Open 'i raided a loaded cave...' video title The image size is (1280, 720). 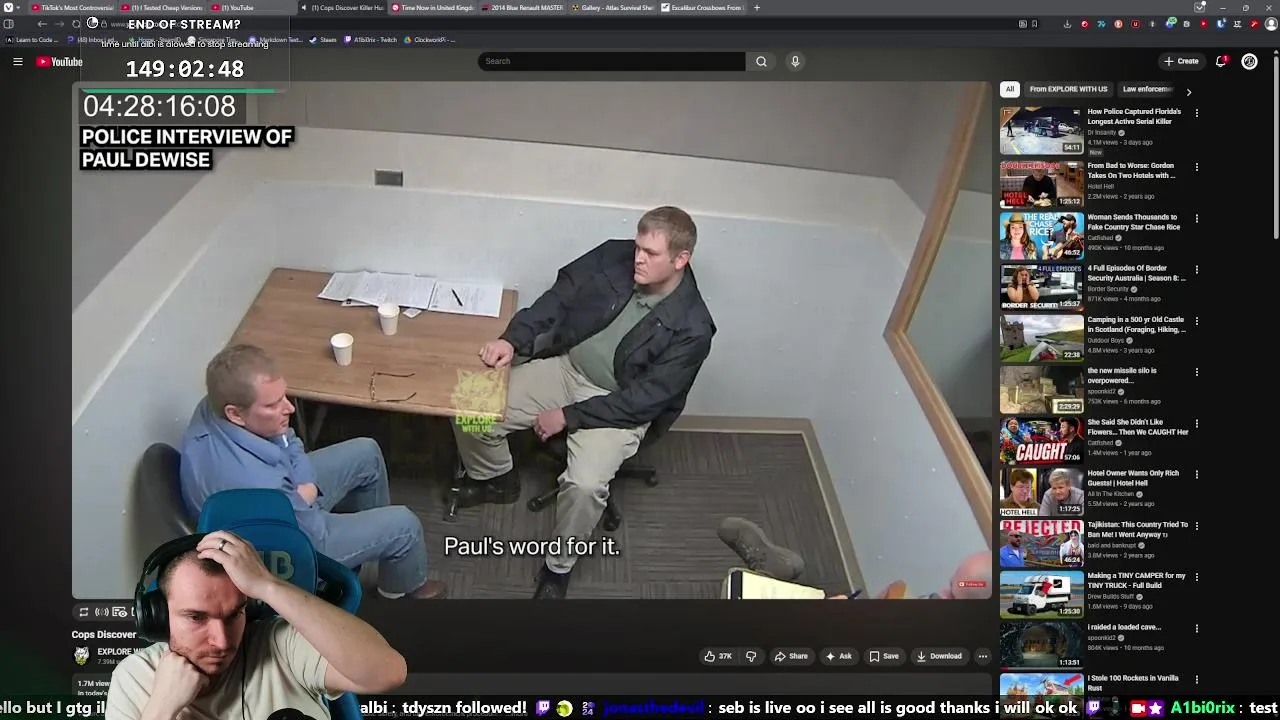coord(1124,627)
